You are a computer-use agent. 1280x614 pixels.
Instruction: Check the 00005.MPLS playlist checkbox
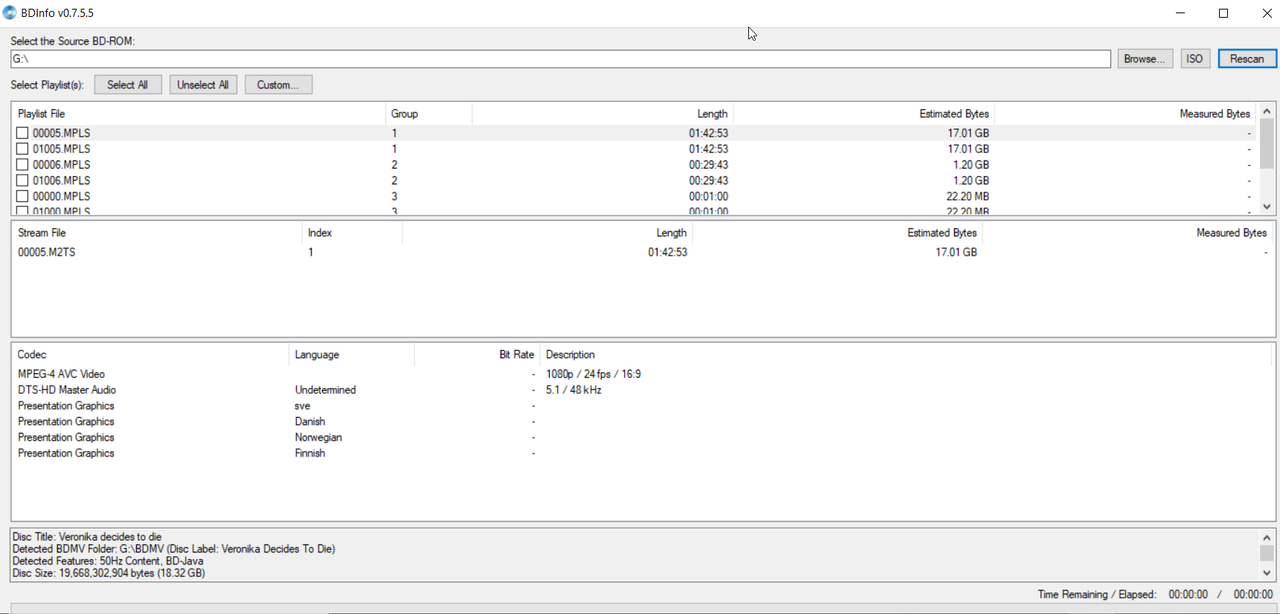point(22,133)
